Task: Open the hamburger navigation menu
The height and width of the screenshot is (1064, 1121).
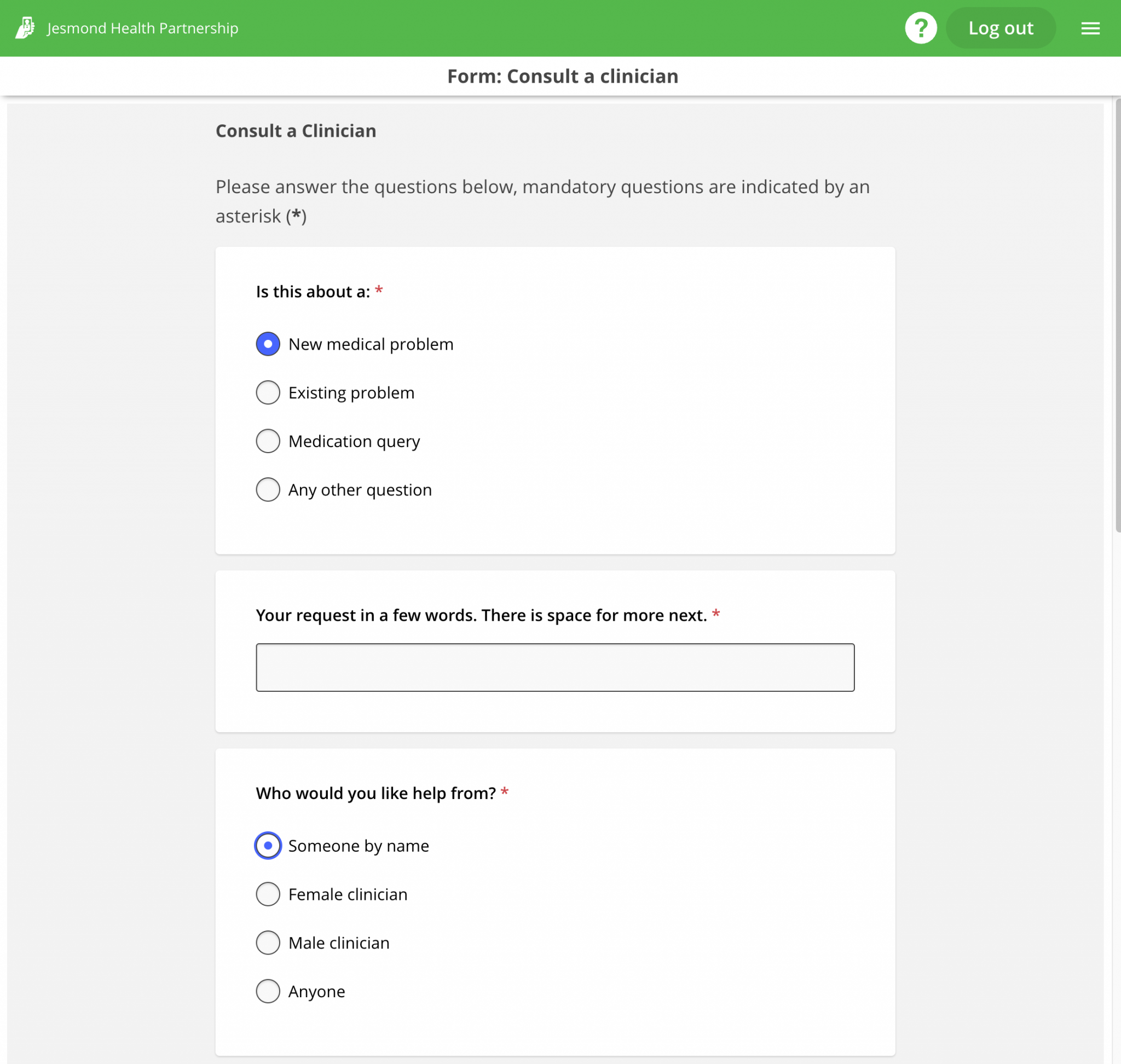Action: (1090, 28)
